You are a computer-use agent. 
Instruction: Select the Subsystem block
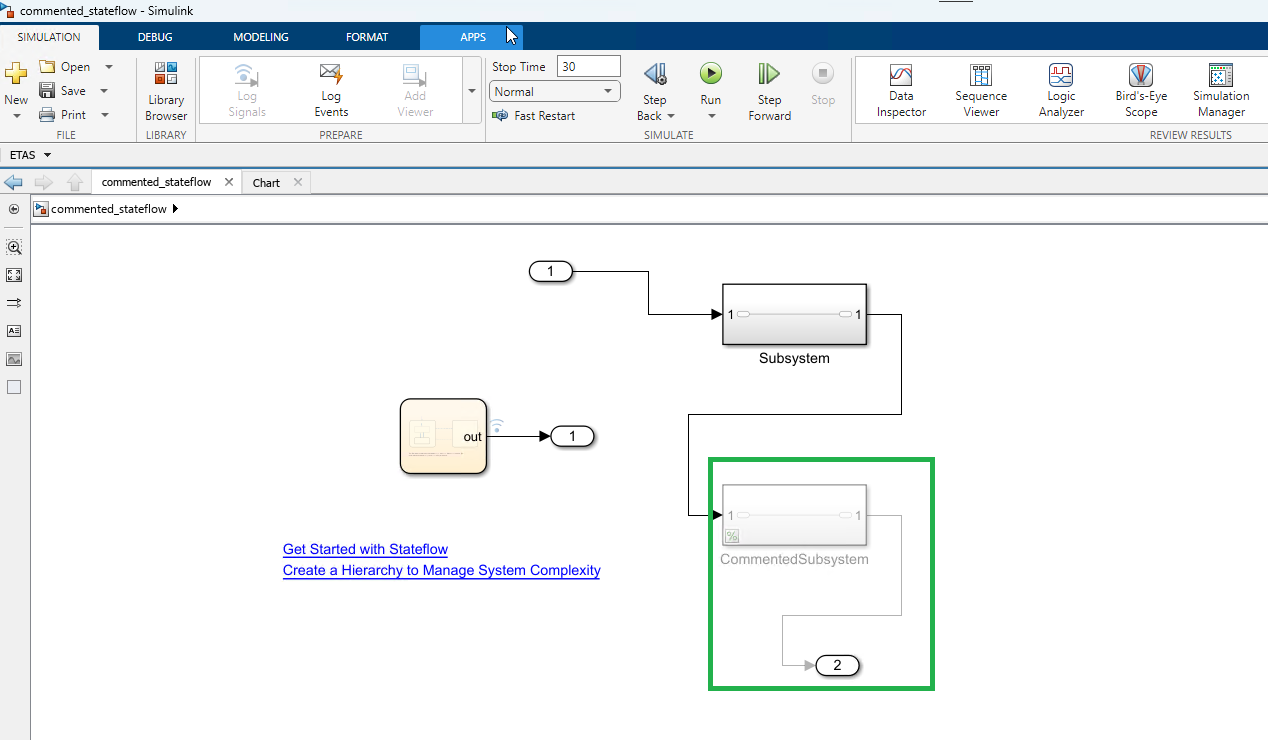pyautogui.click(x=794, y=314)
